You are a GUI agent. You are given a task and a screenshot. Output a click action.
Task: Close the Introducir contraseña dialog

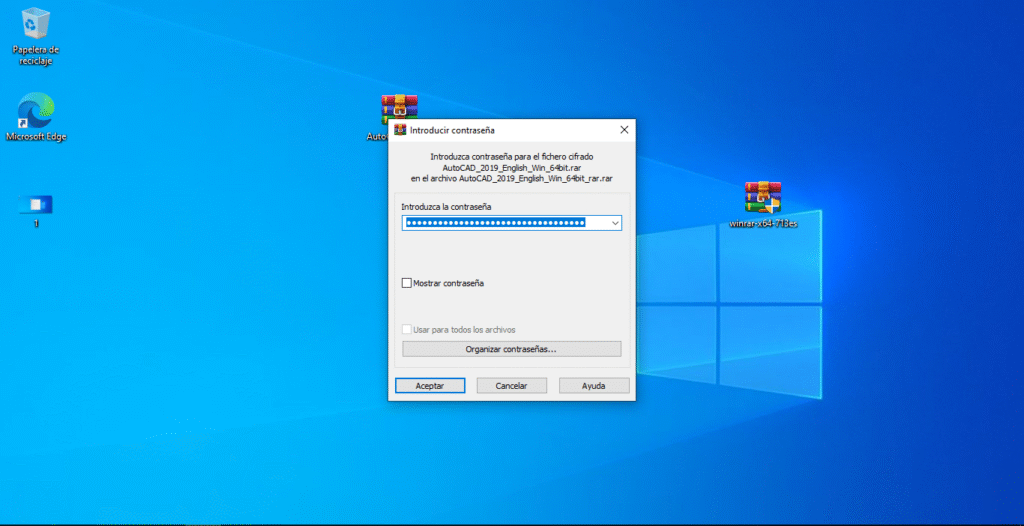coord(624,130)
